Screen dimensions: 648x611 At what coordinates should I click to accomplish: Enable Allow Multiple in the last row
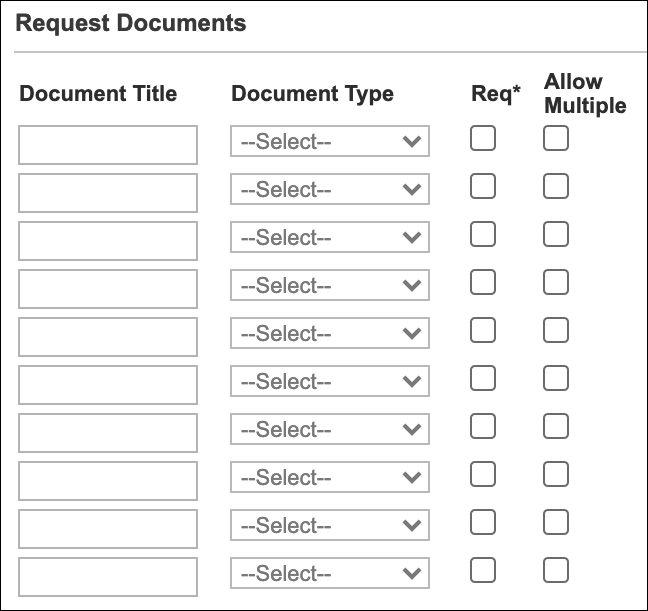(x=556, y=570)
